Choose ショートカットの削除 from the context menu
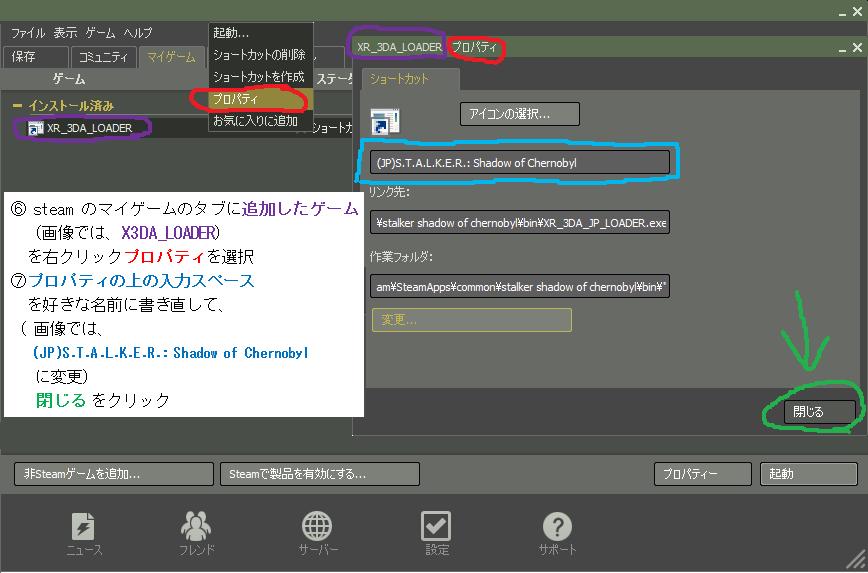 (x=261, y=55)
